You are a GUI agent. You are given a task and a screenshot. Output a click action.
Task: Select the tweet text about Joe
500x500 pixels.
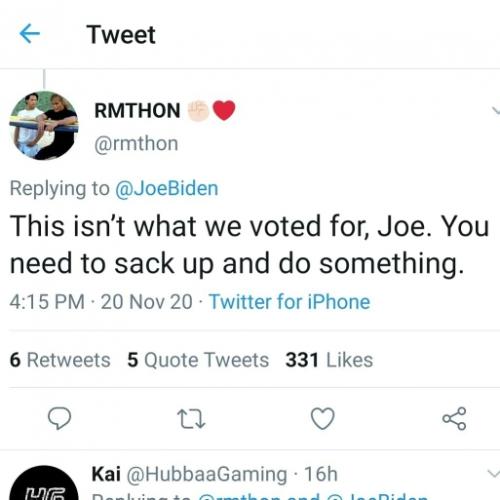point(249,245)
